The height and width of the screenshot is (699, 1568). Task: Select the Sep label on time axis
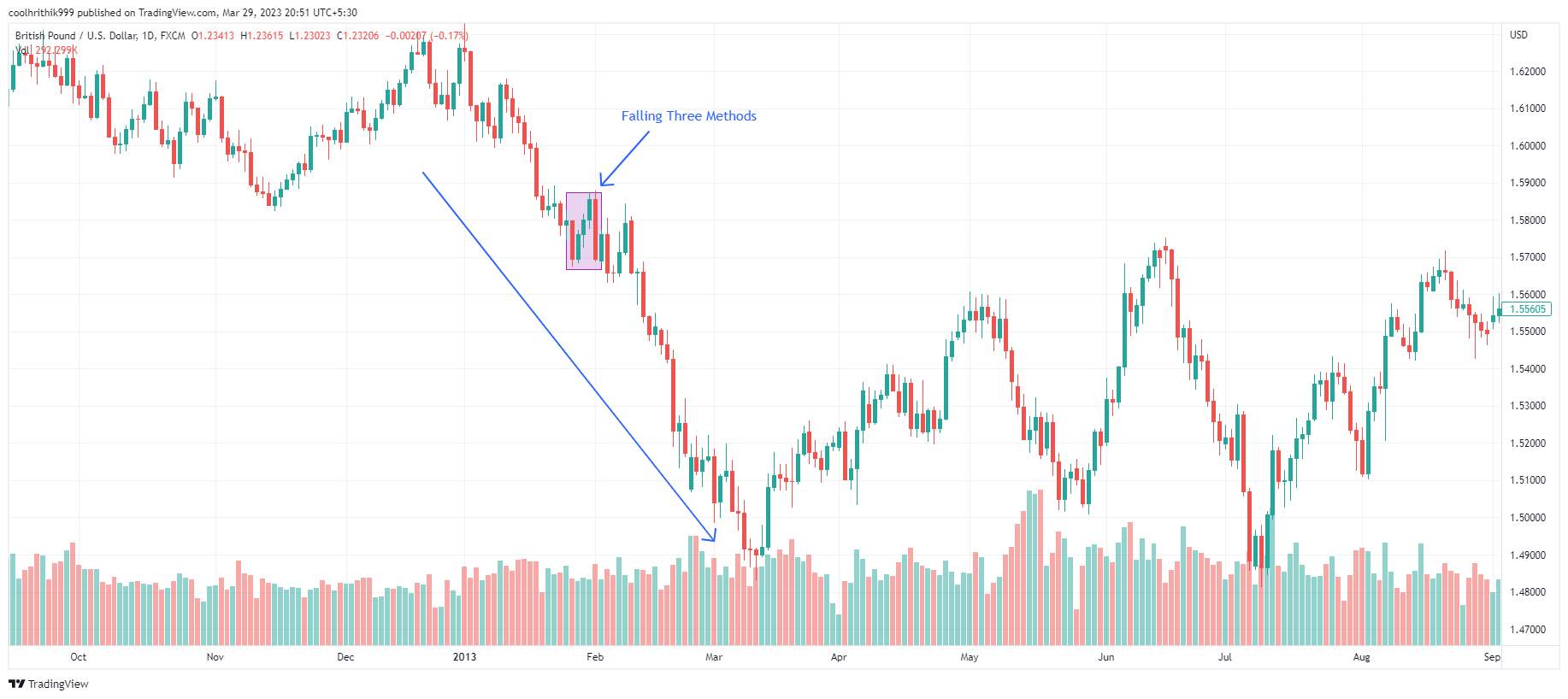click(x=1492, y=657)
